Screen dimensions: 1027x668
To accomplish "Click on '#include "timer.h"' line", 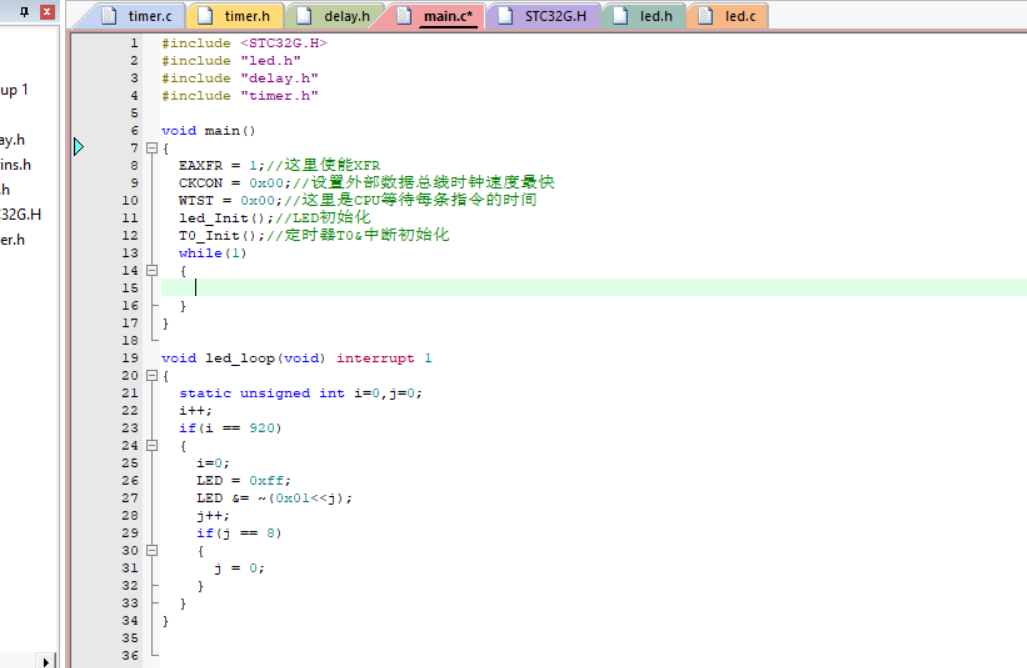I will point(240,96).
